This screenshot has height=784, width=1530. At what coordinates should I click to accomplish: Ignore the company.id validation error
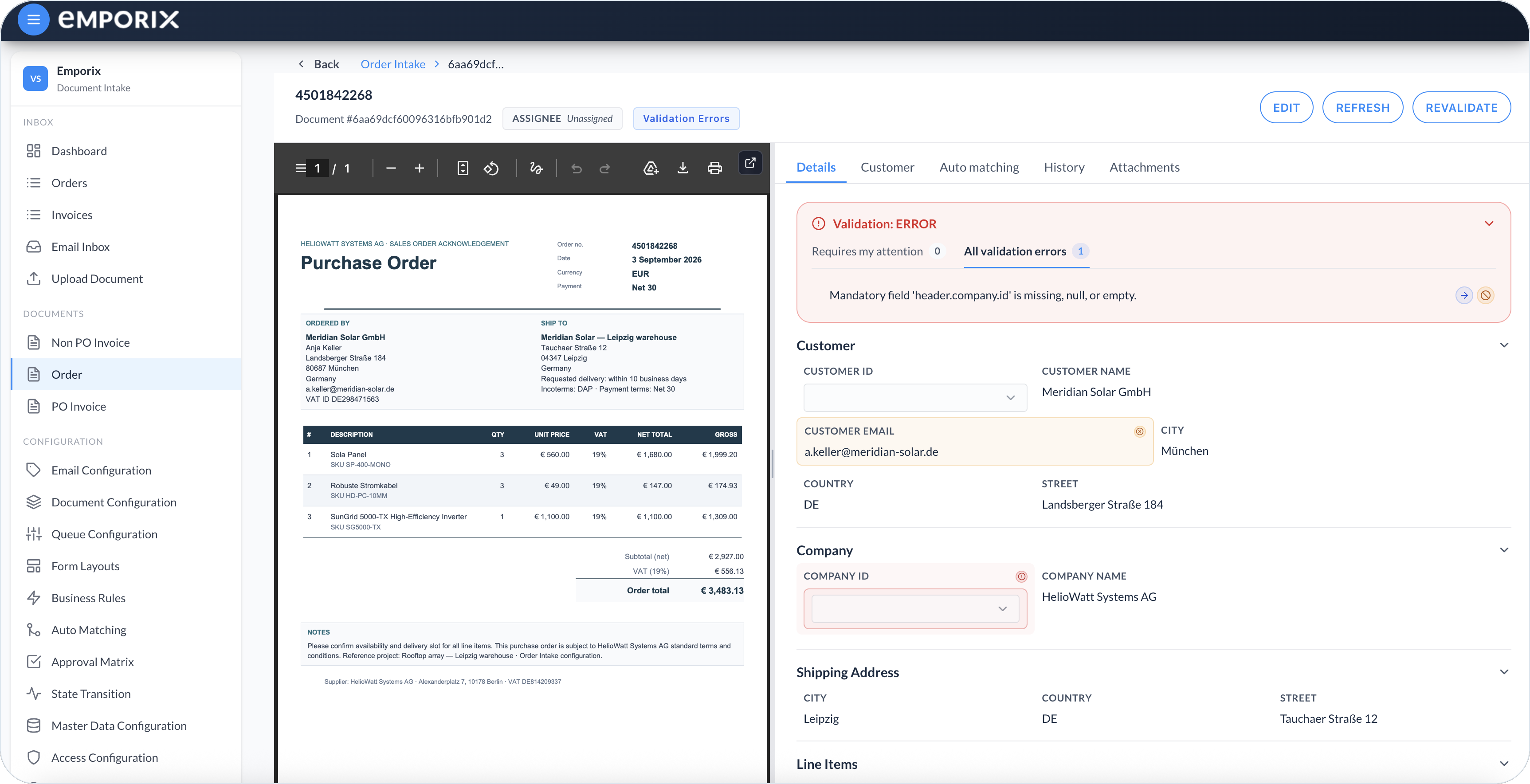point(1486,295)
